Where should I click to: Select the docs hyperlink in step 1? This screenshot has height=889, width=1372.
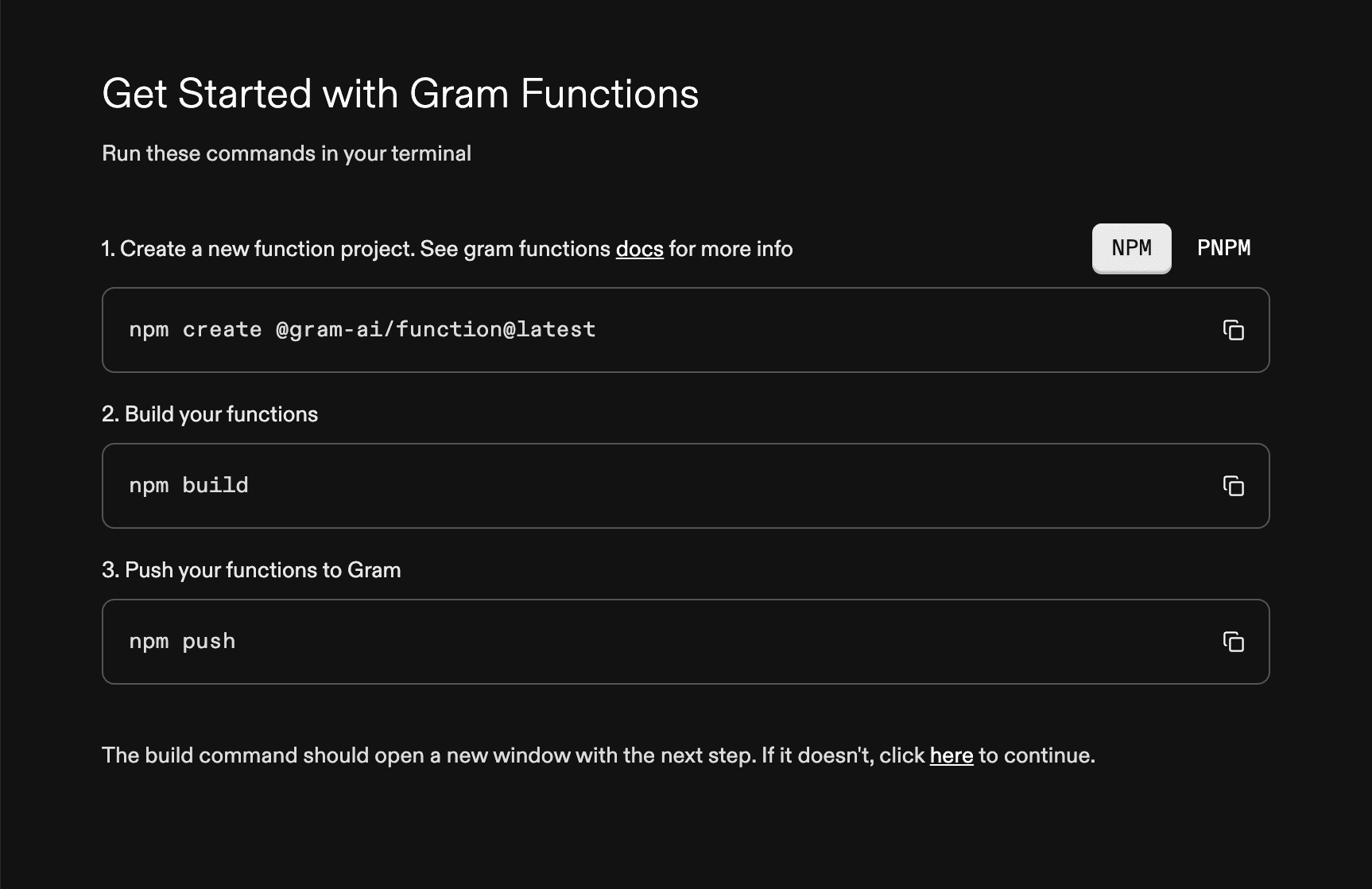pyautogui.click(x=640, y=248)
